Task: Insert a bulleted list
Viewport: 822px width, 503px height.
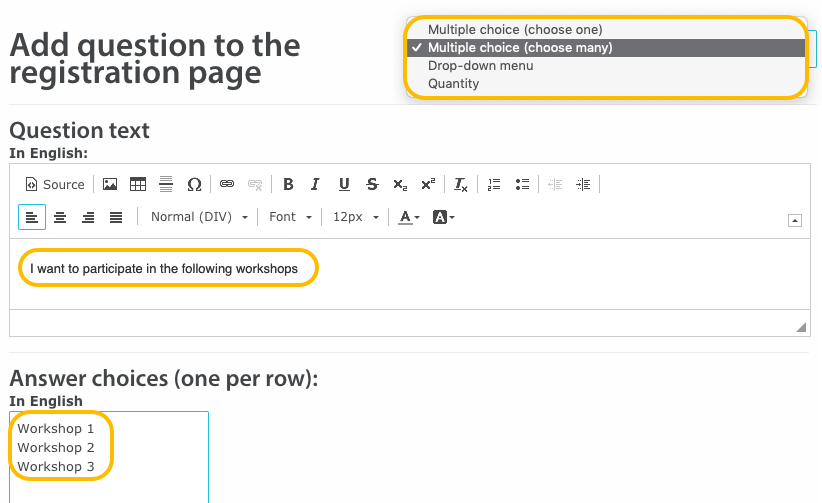Action: point(521,184)
